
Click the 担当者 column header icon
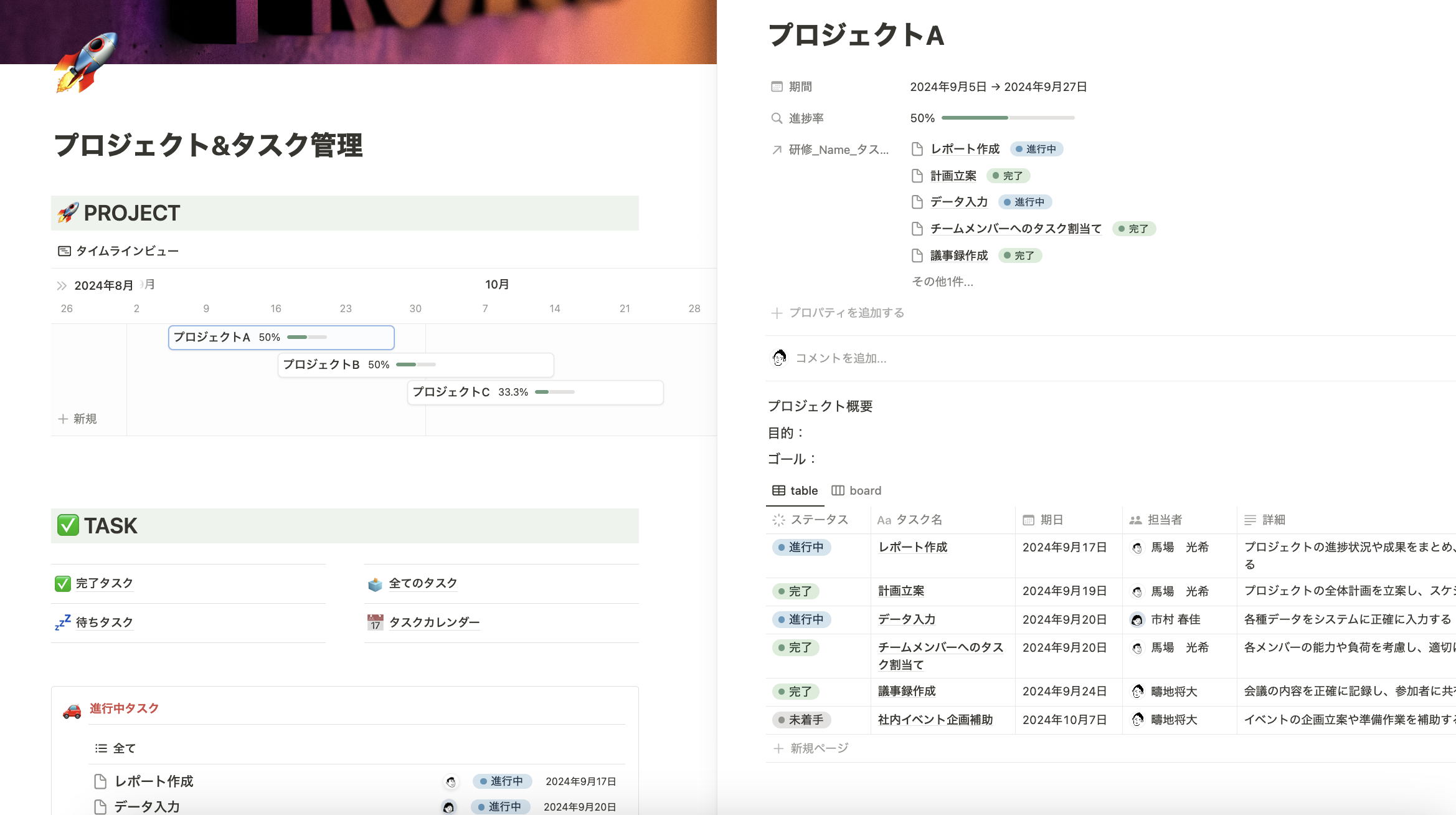(1135, 520)
